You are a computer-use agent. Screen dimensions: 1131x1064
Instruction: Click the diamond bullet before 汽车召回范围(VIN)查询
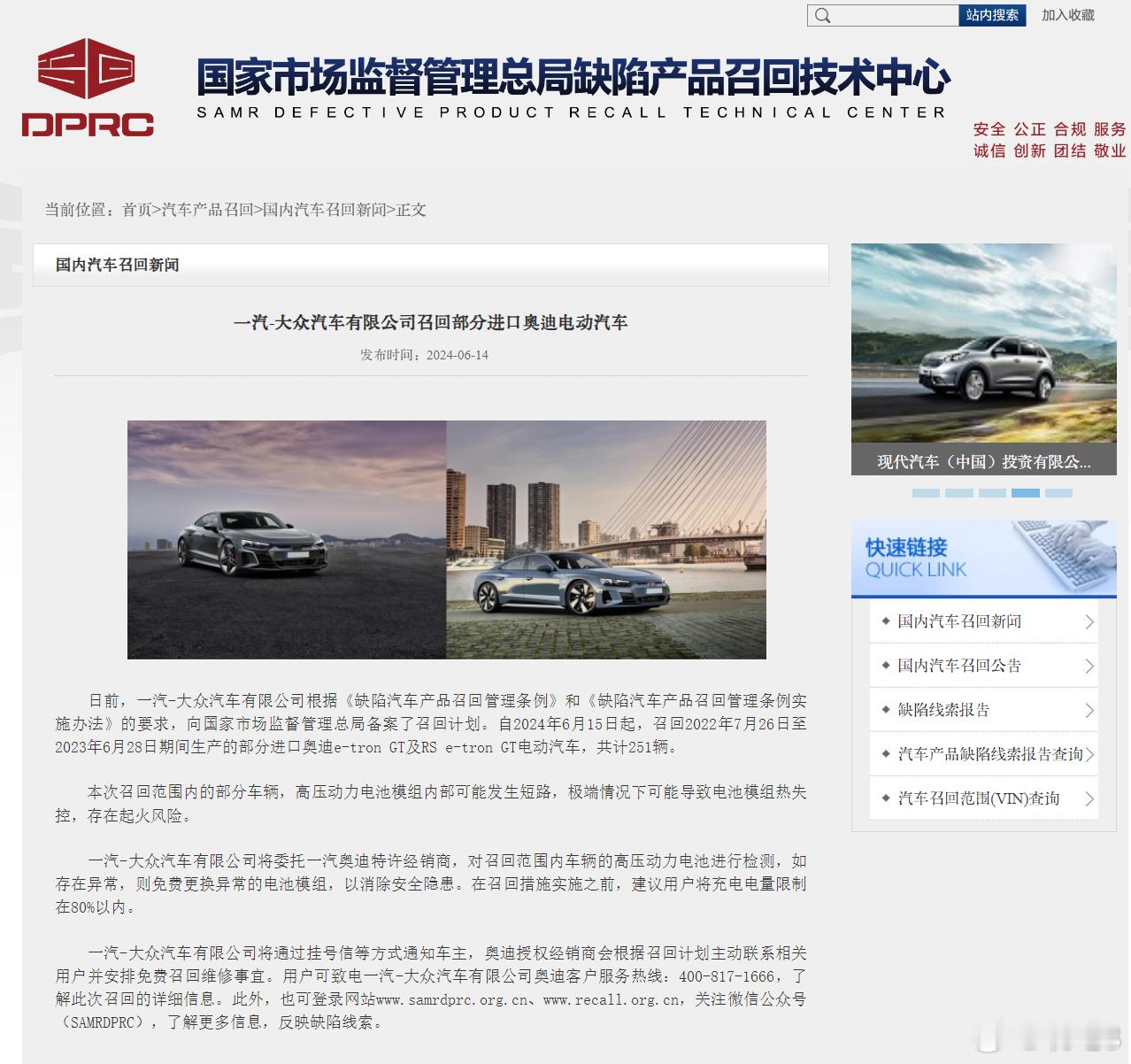click(x=886, y=798)
